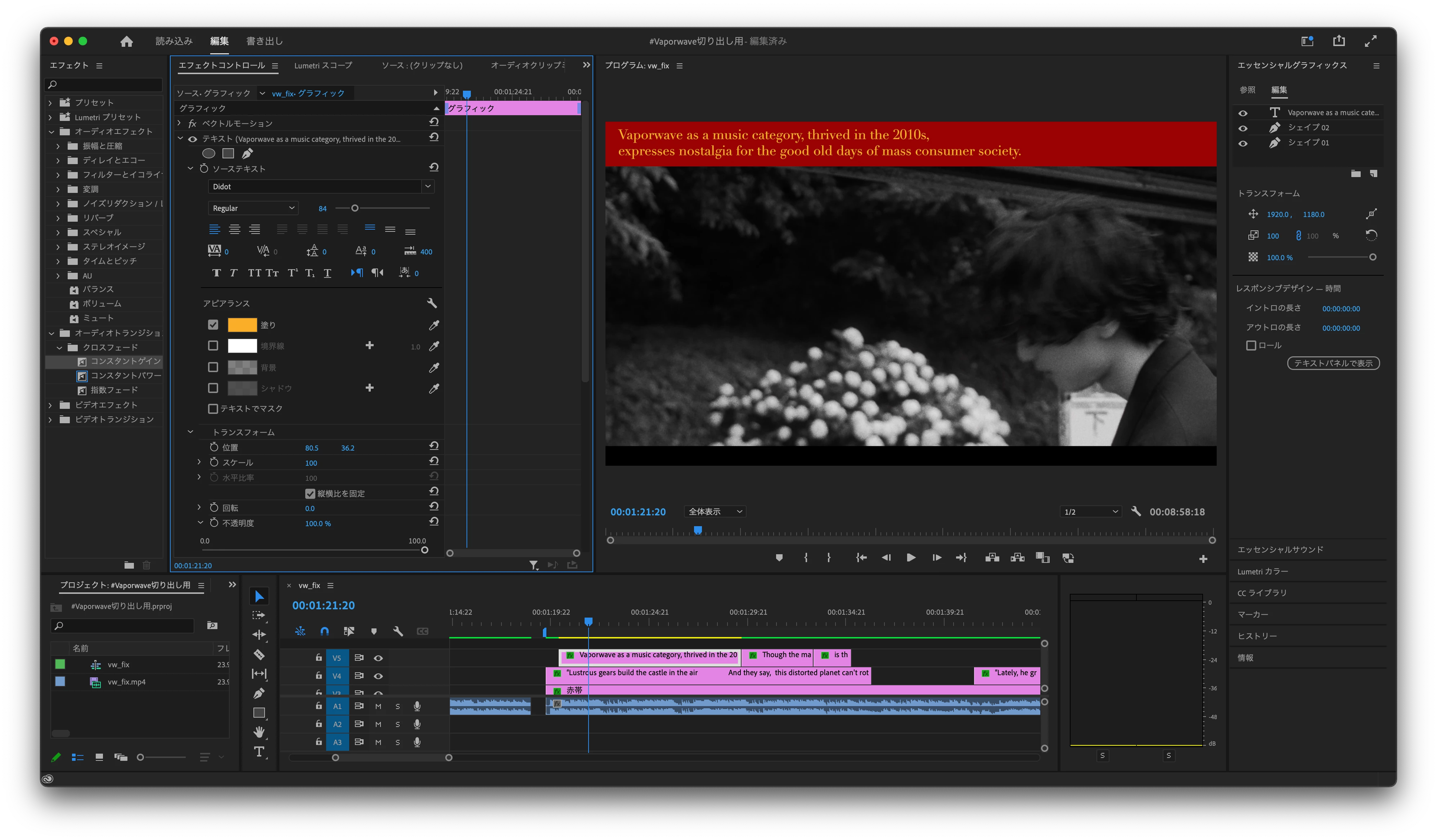1437x840 pixels.
Task: Select the Razor tool in the timeline toolbox
Action: pyautogui.click(x=259, y=654)
